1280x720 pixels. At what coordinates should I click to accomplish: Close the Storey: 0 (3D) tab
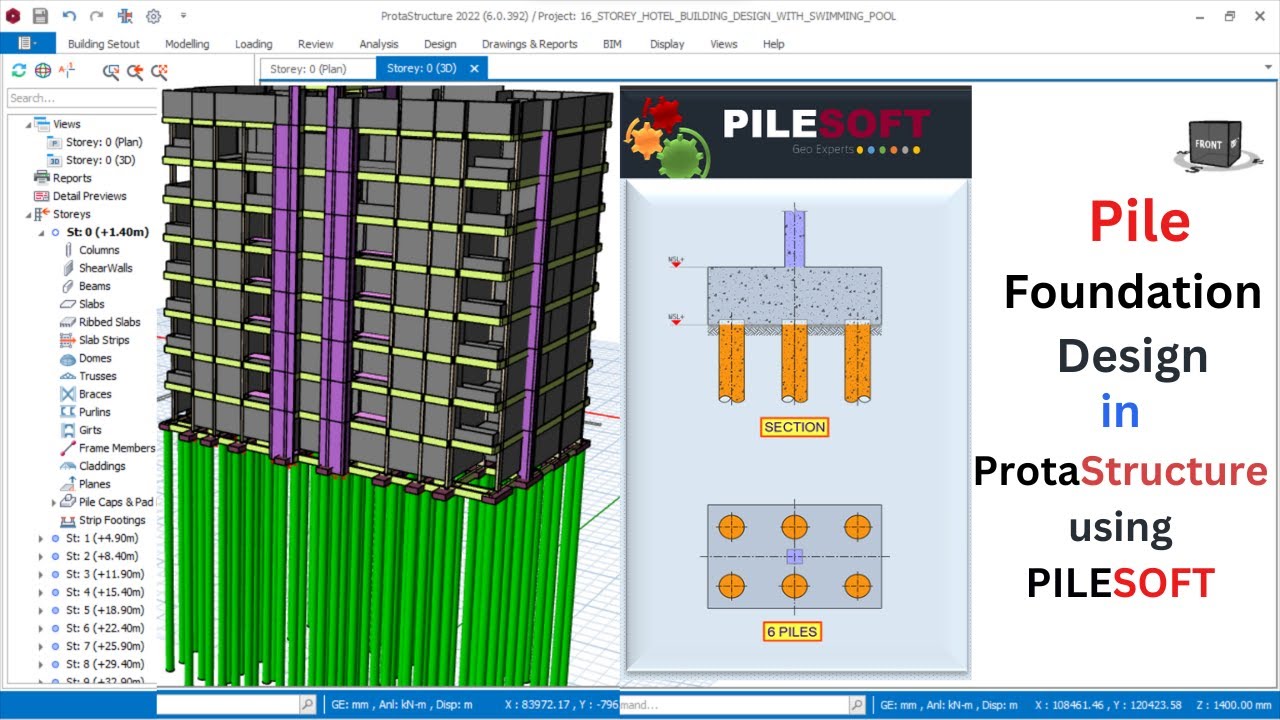tap(475, 69)
